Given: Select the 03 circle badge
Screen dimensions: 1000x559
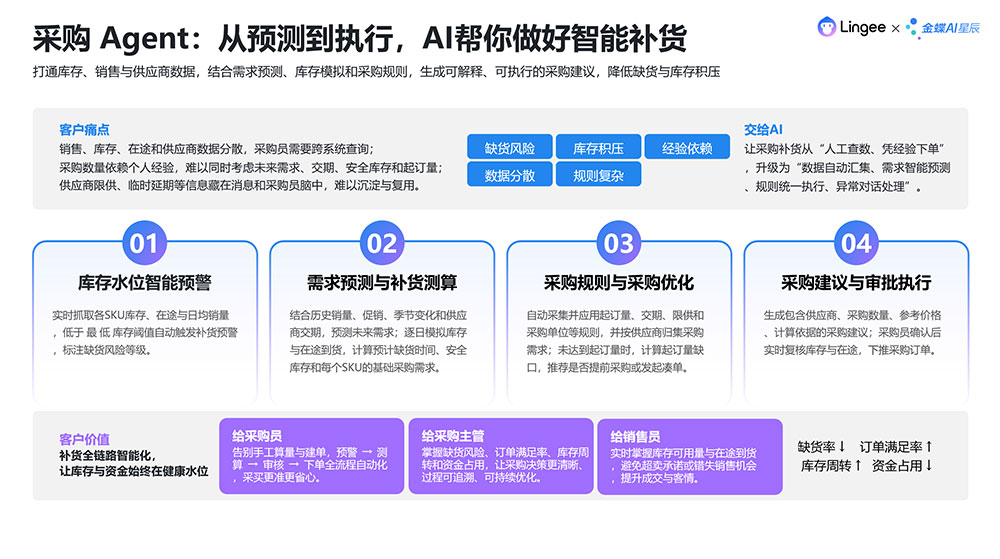Looking at the screenshot, I should point(619,243).
